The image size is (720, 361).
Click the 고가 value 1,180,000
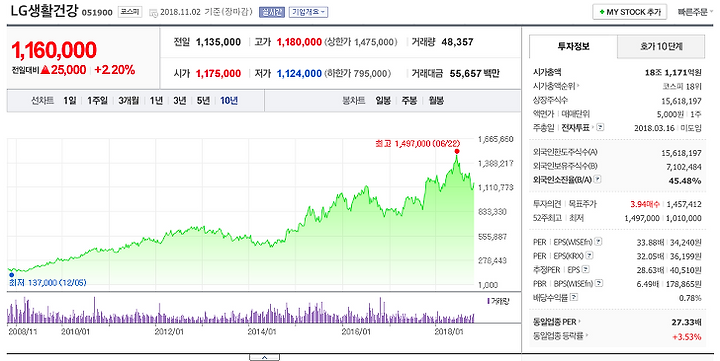(299, 42)
